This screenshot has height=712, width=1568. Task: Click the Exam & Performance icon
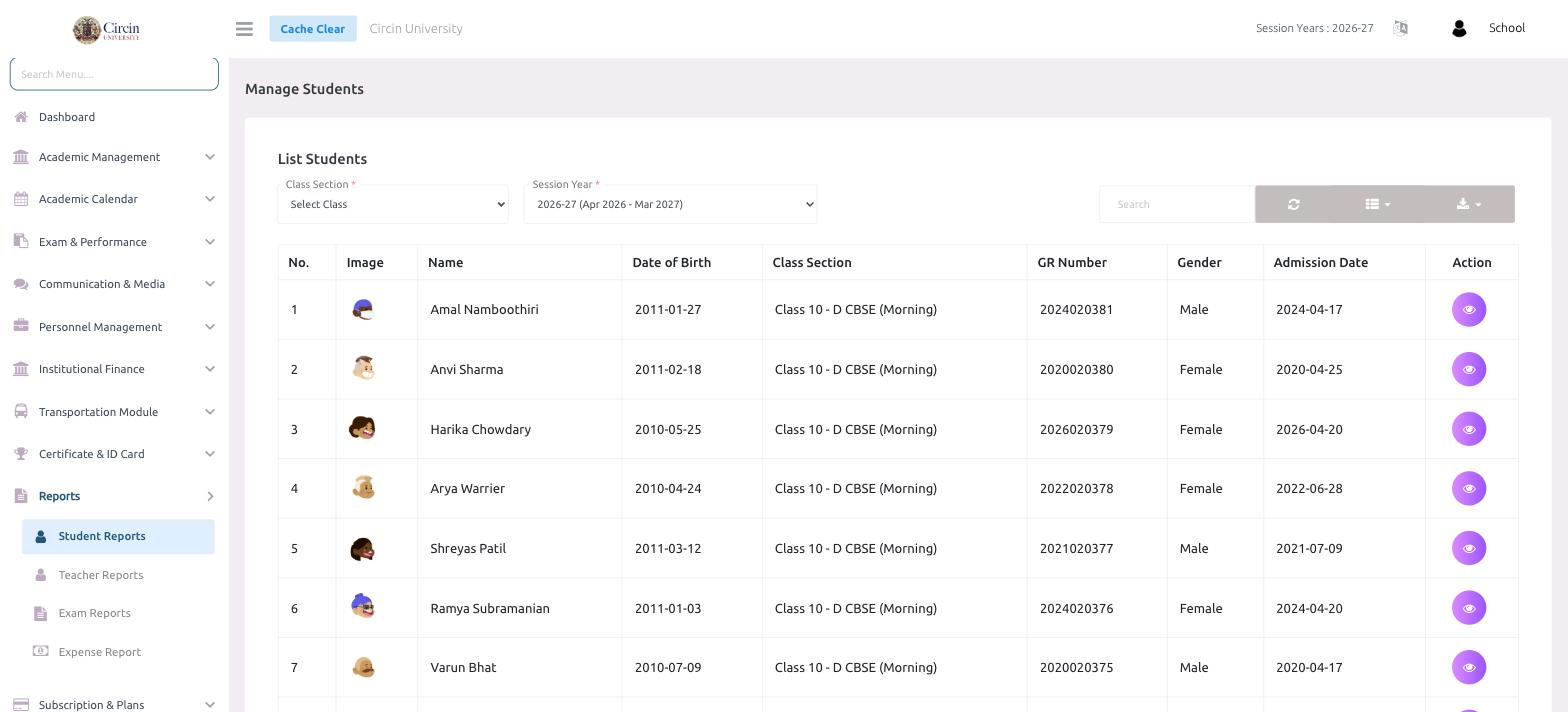(21, 241)
